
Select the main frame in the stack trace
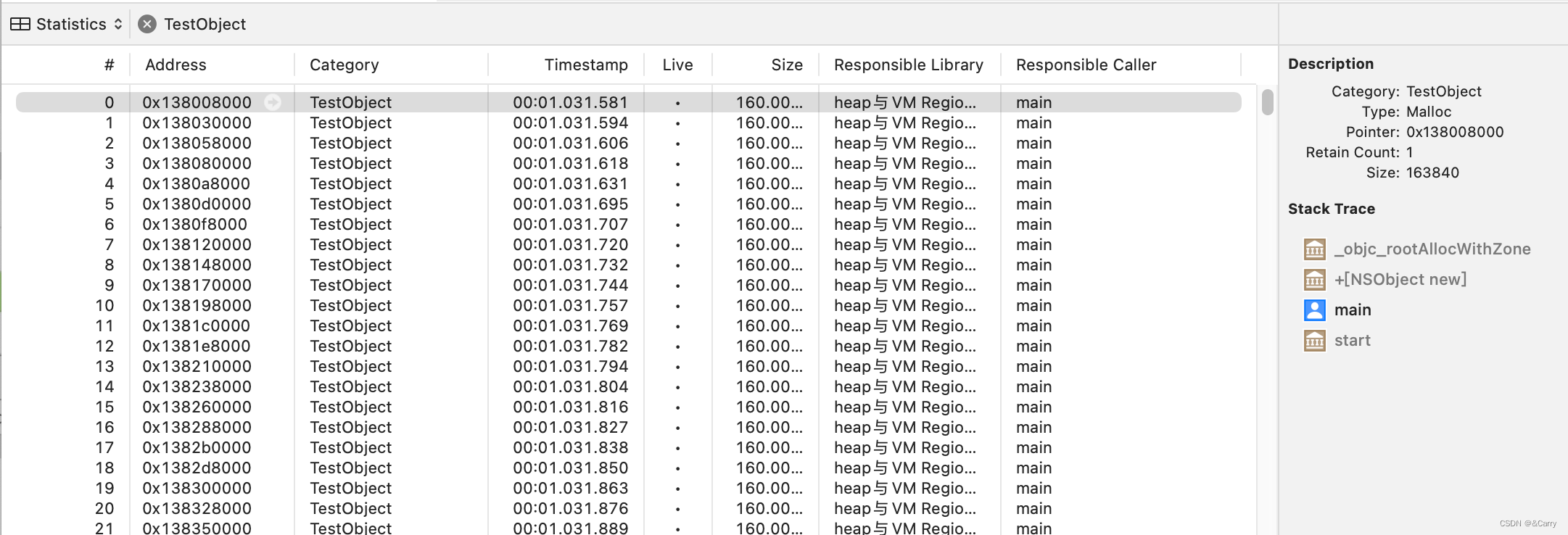1353,310
